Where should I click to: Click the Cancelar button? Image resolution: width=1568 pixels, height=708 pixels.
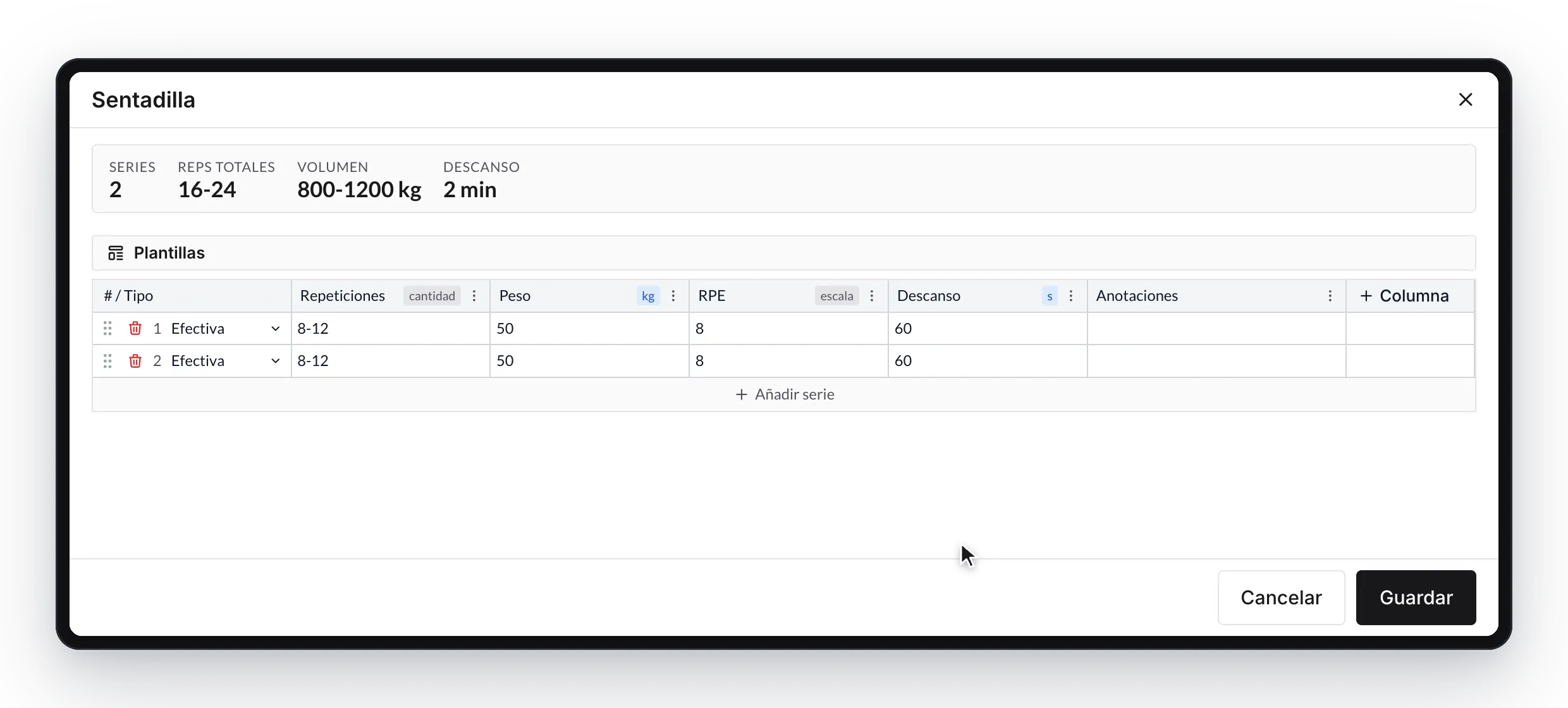coord(1282,597)
